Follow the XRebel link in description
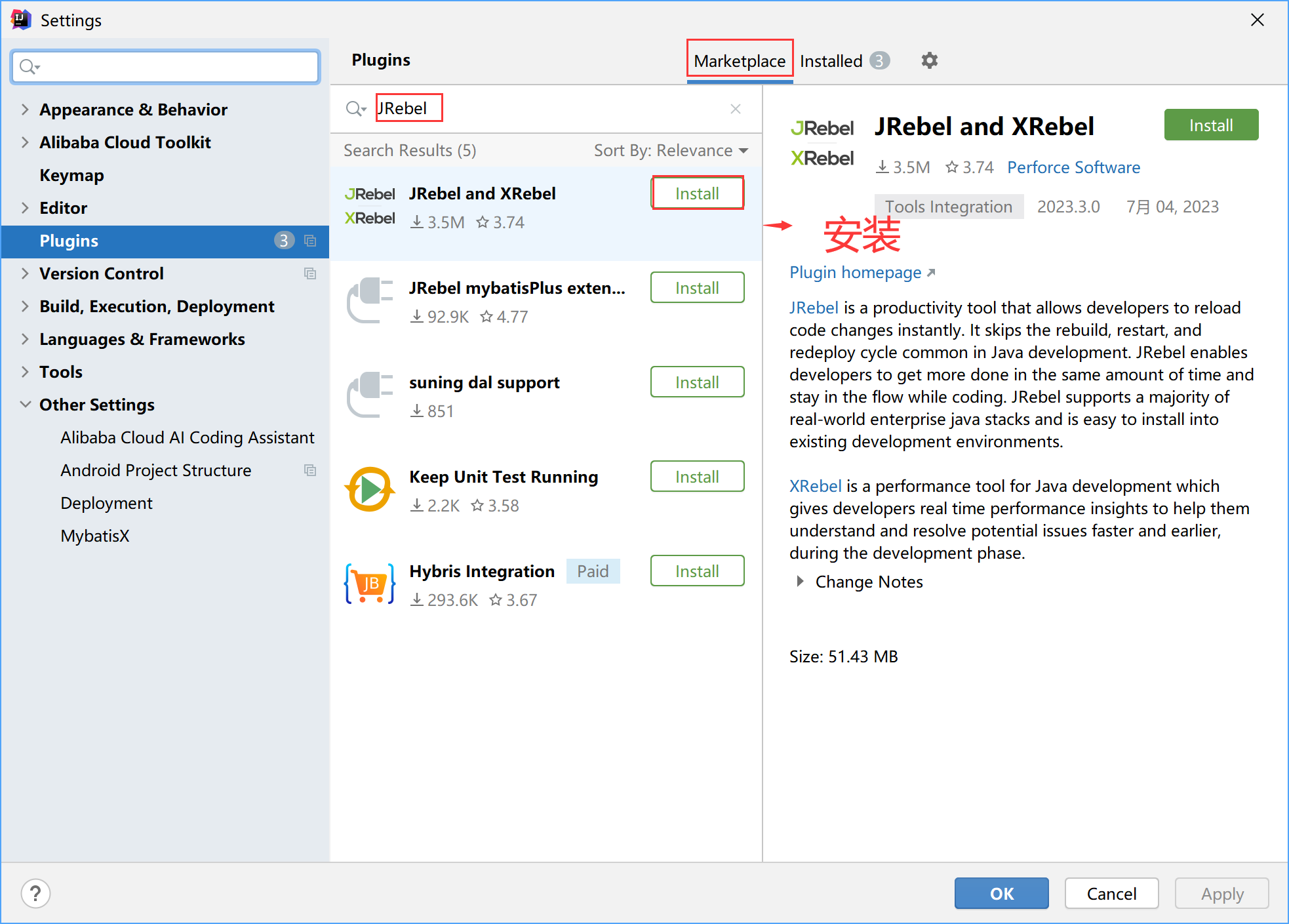1289x924 pixels. point(815,486)
